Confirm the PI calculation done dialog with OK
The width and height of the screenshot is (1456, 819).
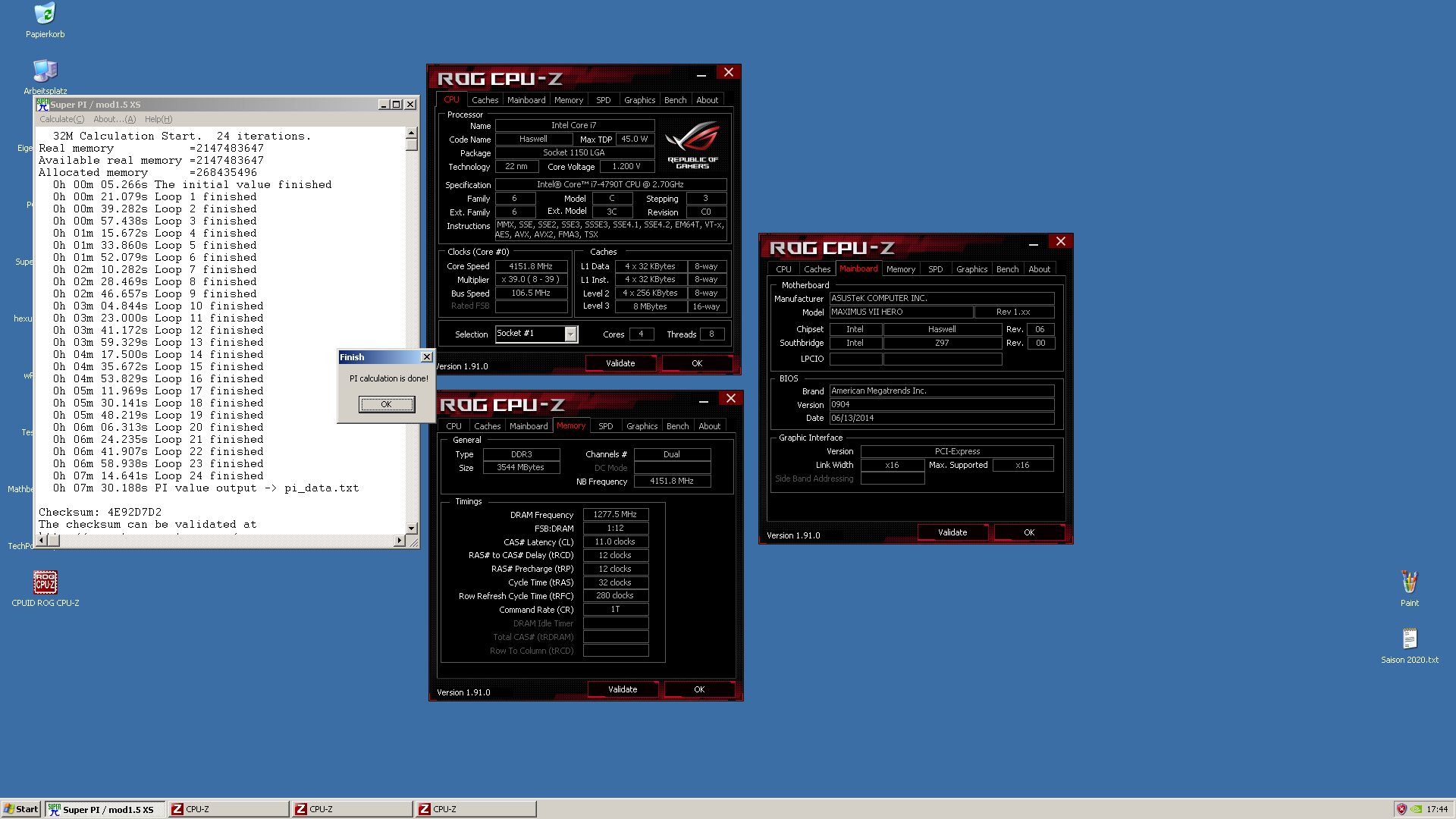point(387,404)
